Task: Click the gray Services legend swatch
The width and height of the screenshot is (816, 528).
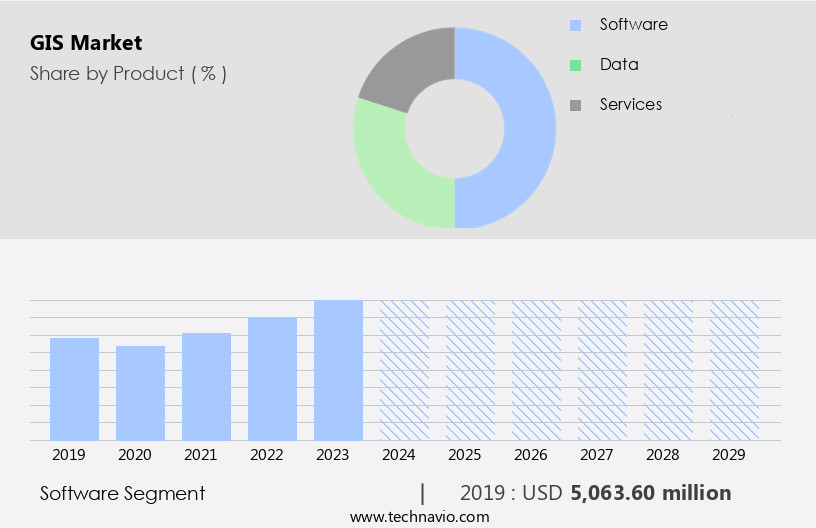Action: click(575, 105)
